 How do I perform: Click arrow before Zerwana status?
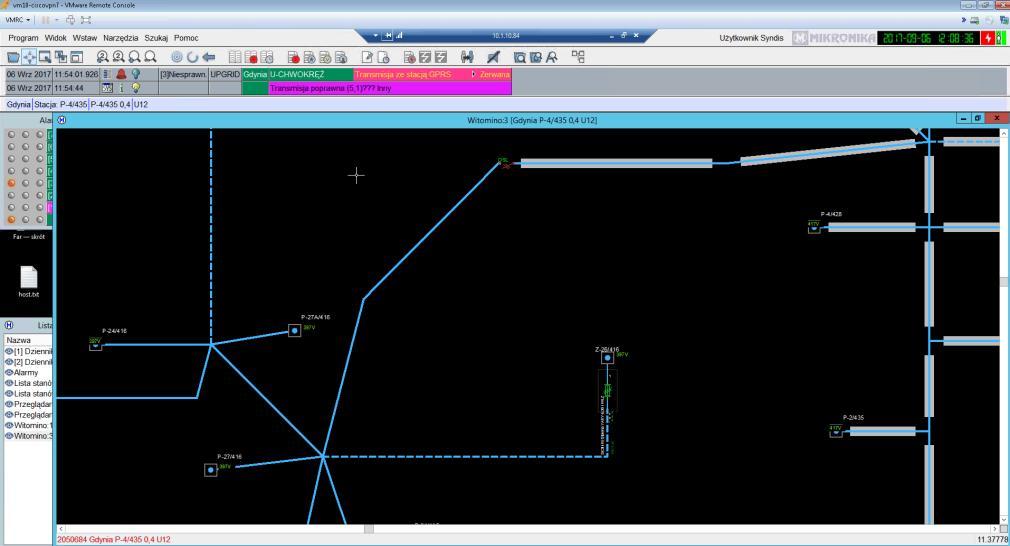coord(473,75)
